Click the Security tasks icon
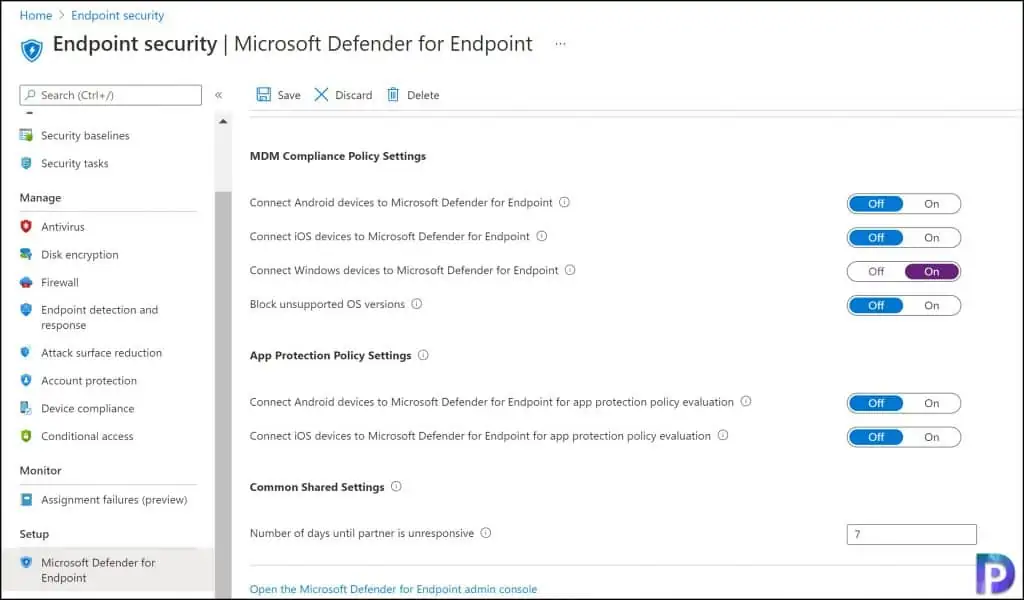 pyautogui.click(x=26, y=163)
